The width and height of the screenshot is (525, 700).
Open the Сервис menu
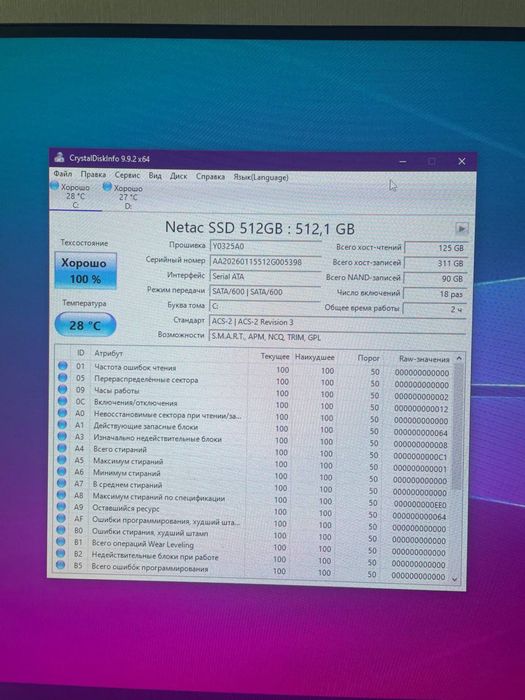(x=127, y=175)
